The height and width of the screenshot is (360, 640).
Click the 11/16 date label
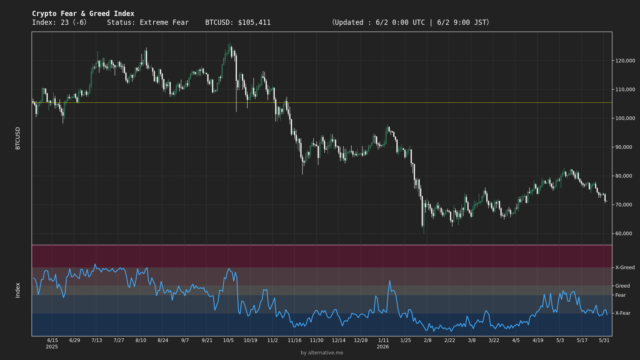(295, 340)
